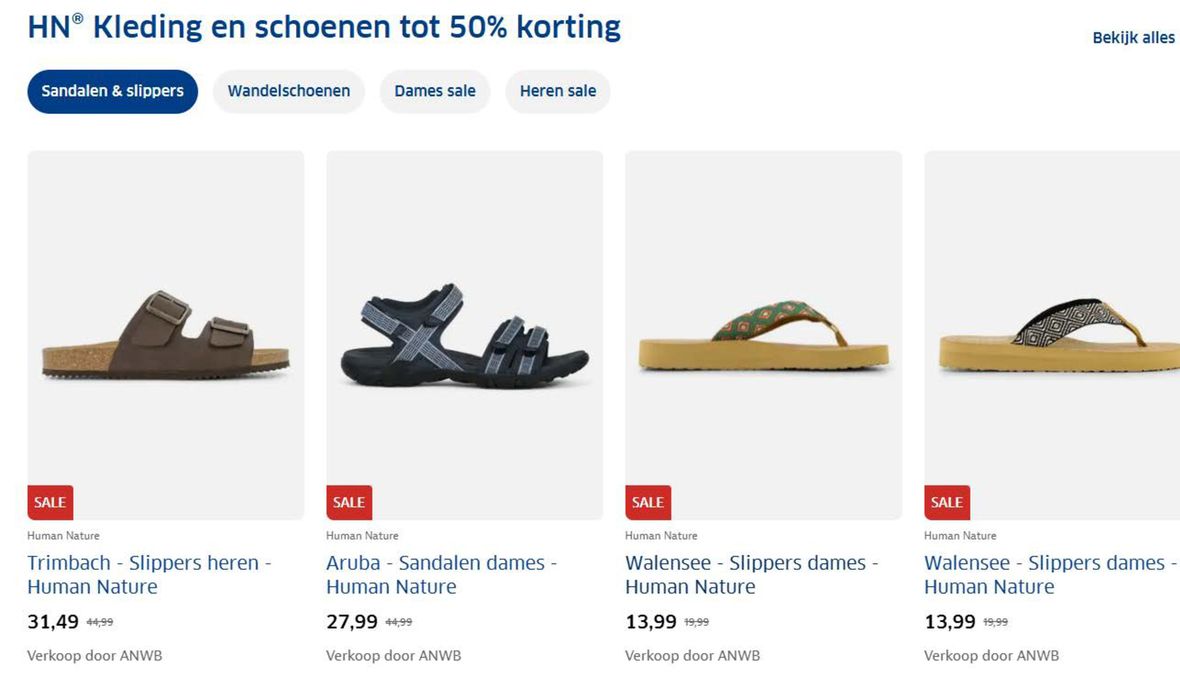Click the SALE badge on the green Walensee slipper

(648, 503)
